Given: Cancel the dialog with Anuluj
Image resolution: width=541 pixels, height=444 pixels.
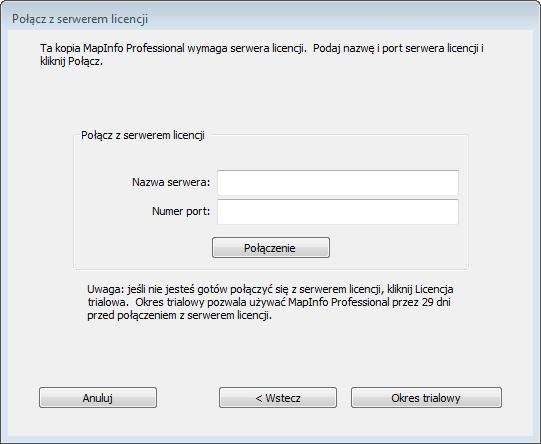Looking at the screenshot, I should [x=98, y=397].
